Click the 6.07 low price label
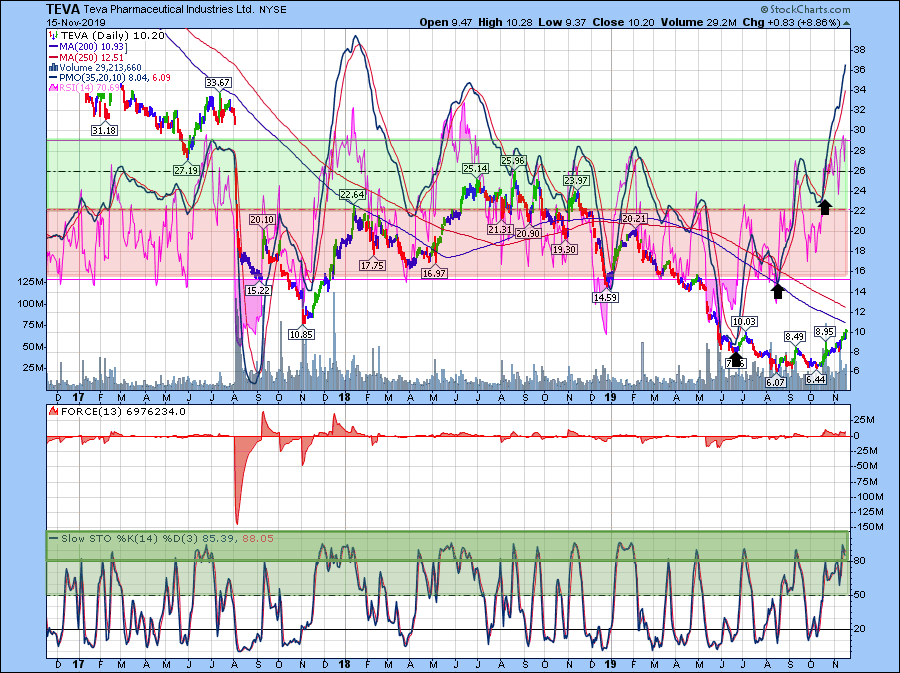Viewport: 900px width, 673px height. [x=776, y=383]
